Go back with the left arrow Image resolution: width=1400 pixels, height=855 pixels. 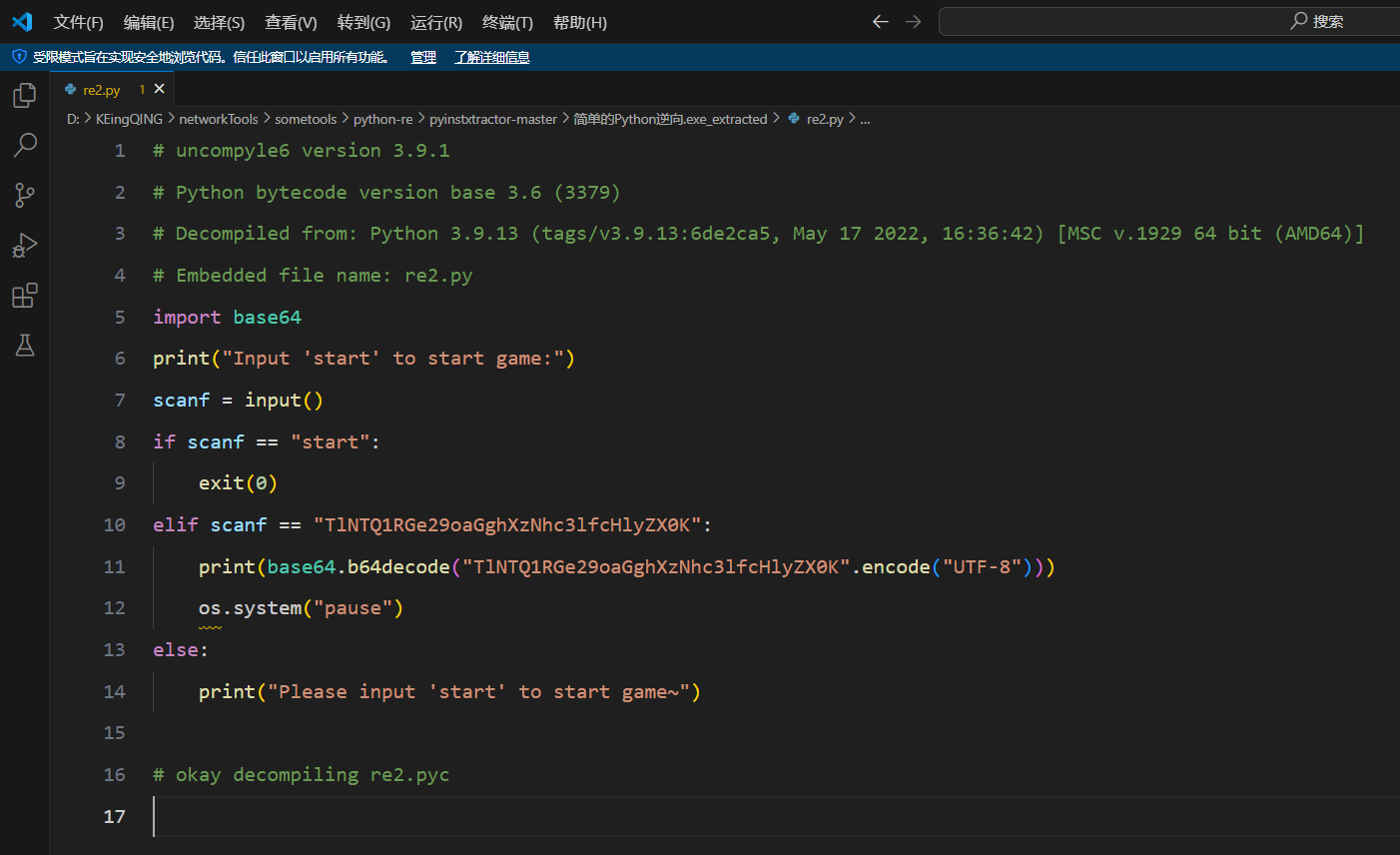pos(880,21)
